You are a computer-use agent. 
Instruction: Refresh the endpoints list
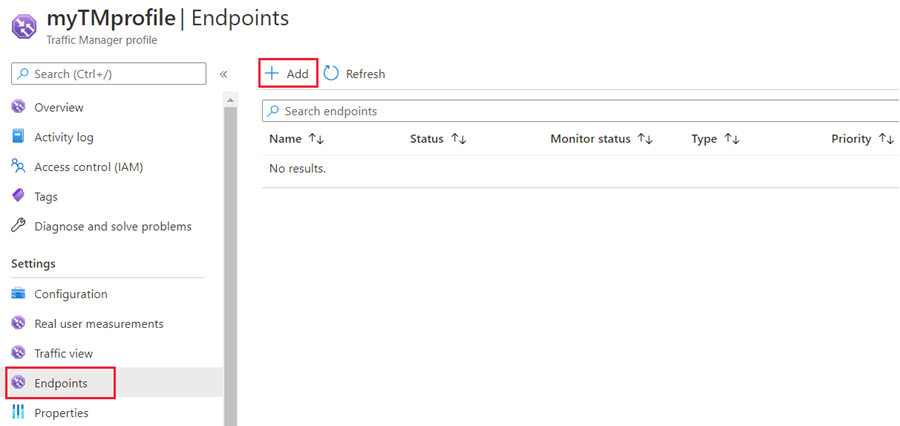[x=355, y=73]
